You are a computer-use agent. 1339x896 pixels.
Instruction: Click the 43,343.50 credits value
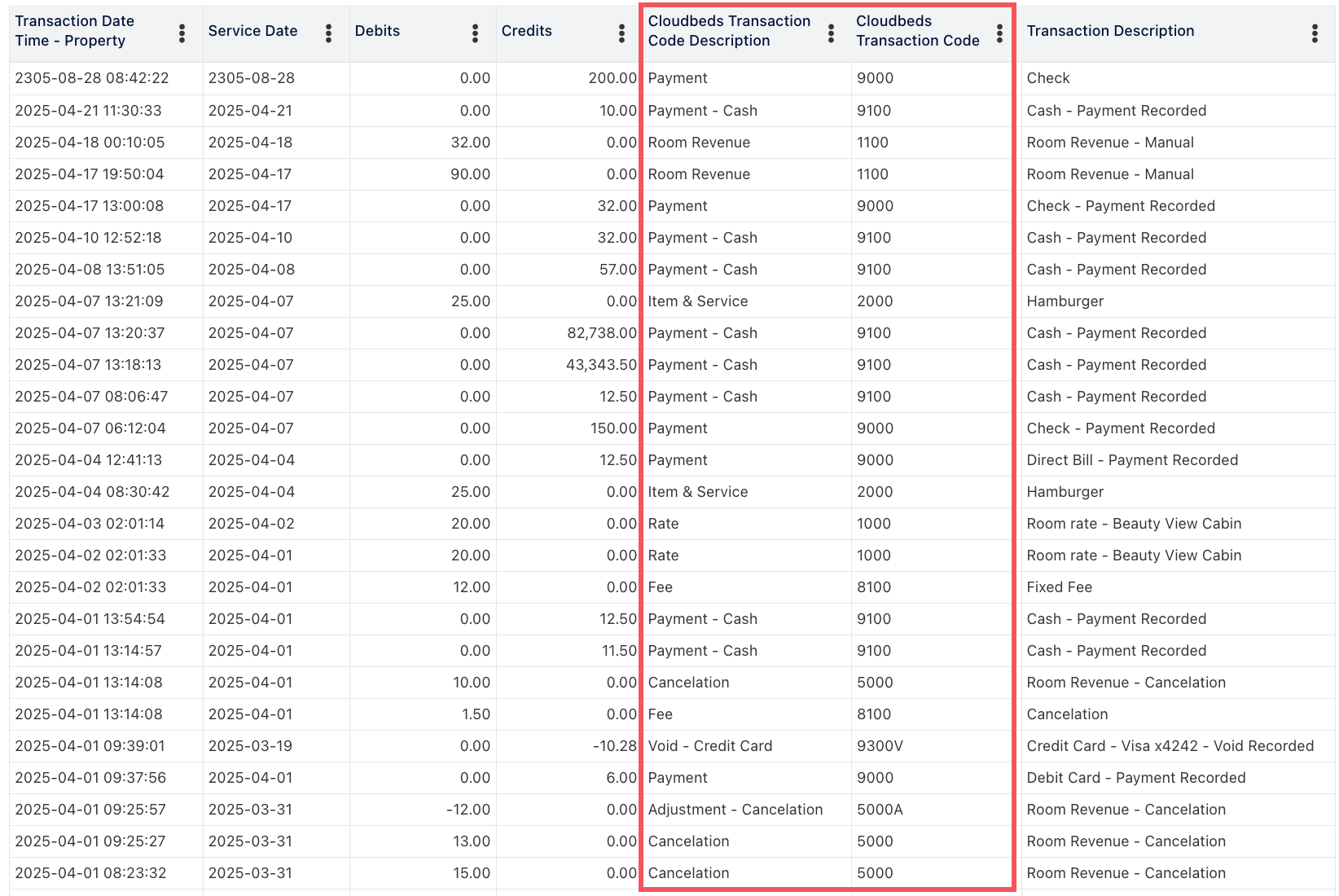click(x=601, y=365)
